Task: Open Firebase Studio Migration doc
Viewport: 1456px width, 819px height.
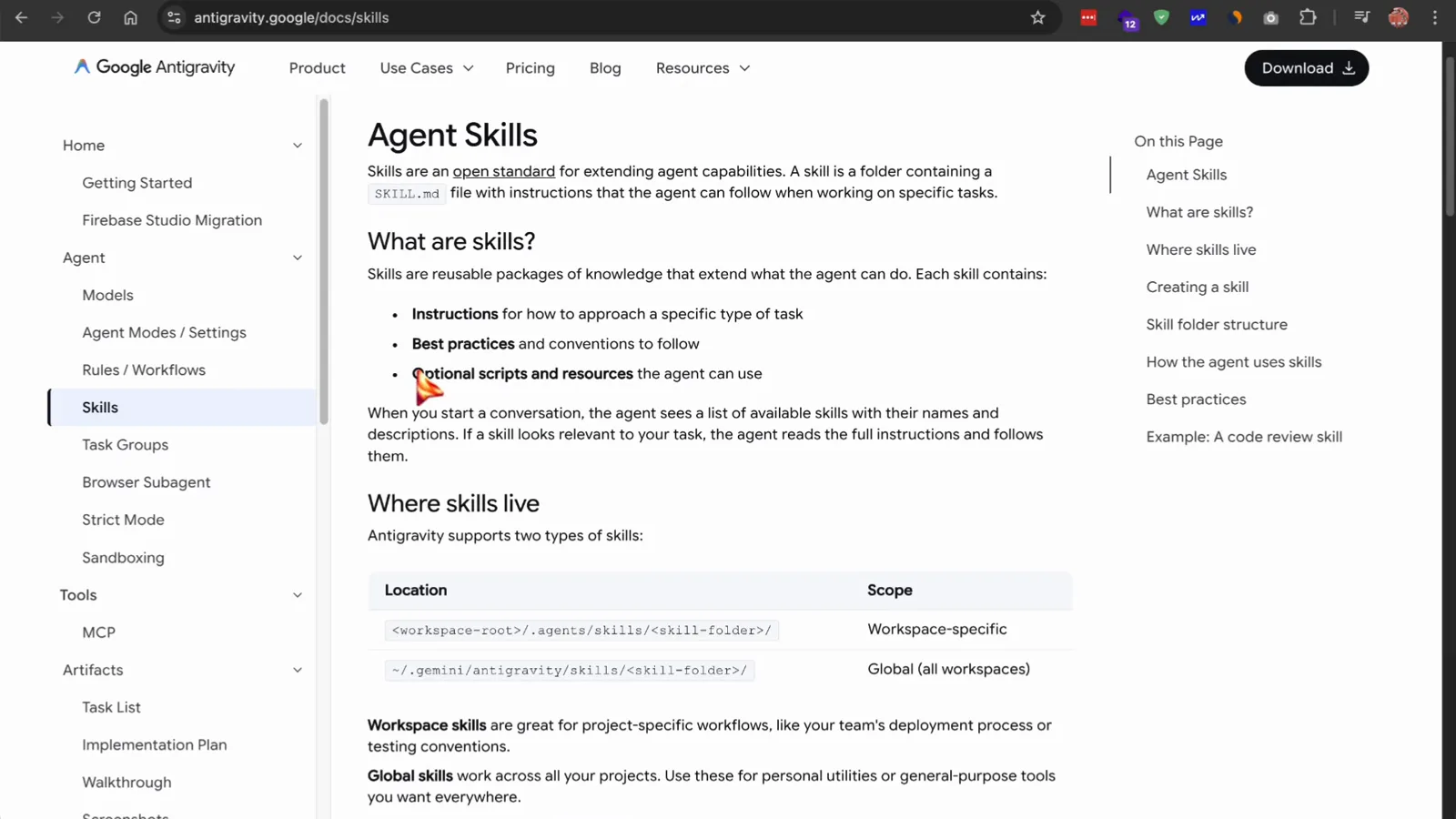Action: (172, 220)
